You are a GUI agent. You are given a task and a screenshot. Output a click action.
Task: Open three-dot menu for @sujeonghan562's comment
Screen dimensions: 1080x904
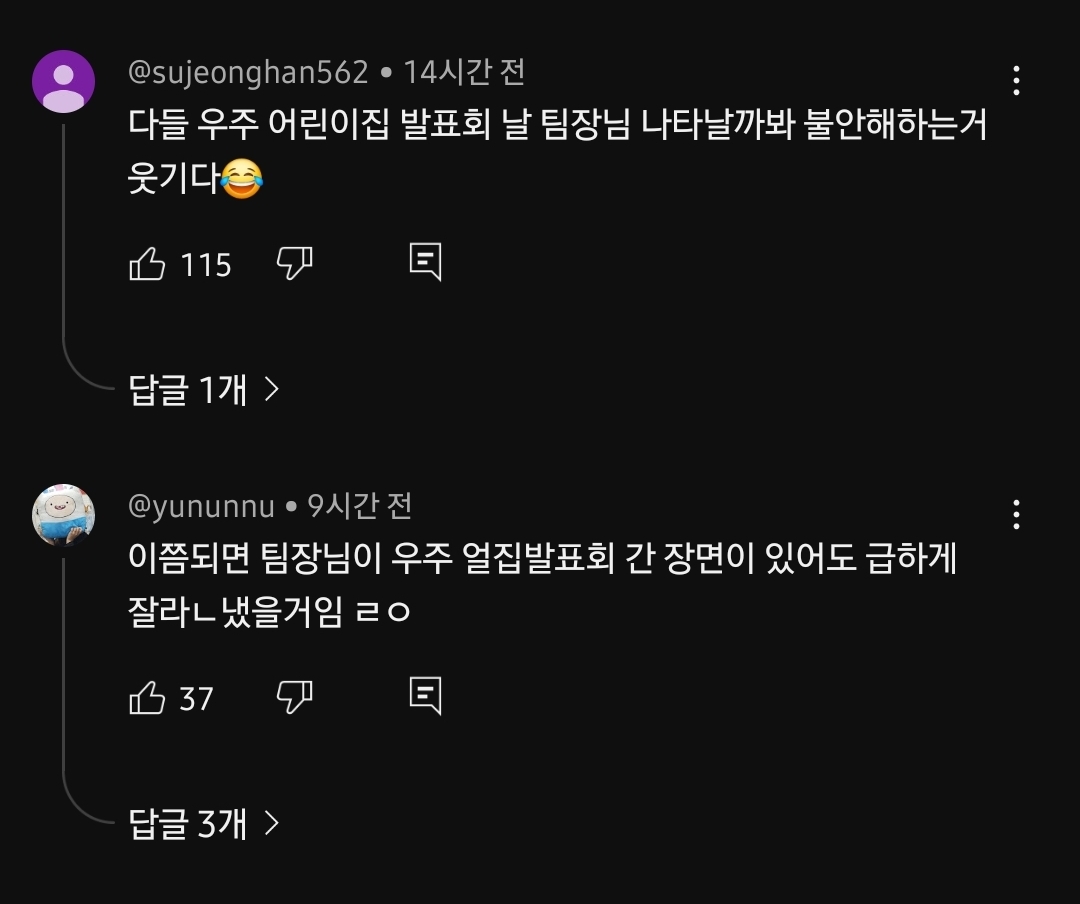pyautogui.click(x=1016, y=81)
